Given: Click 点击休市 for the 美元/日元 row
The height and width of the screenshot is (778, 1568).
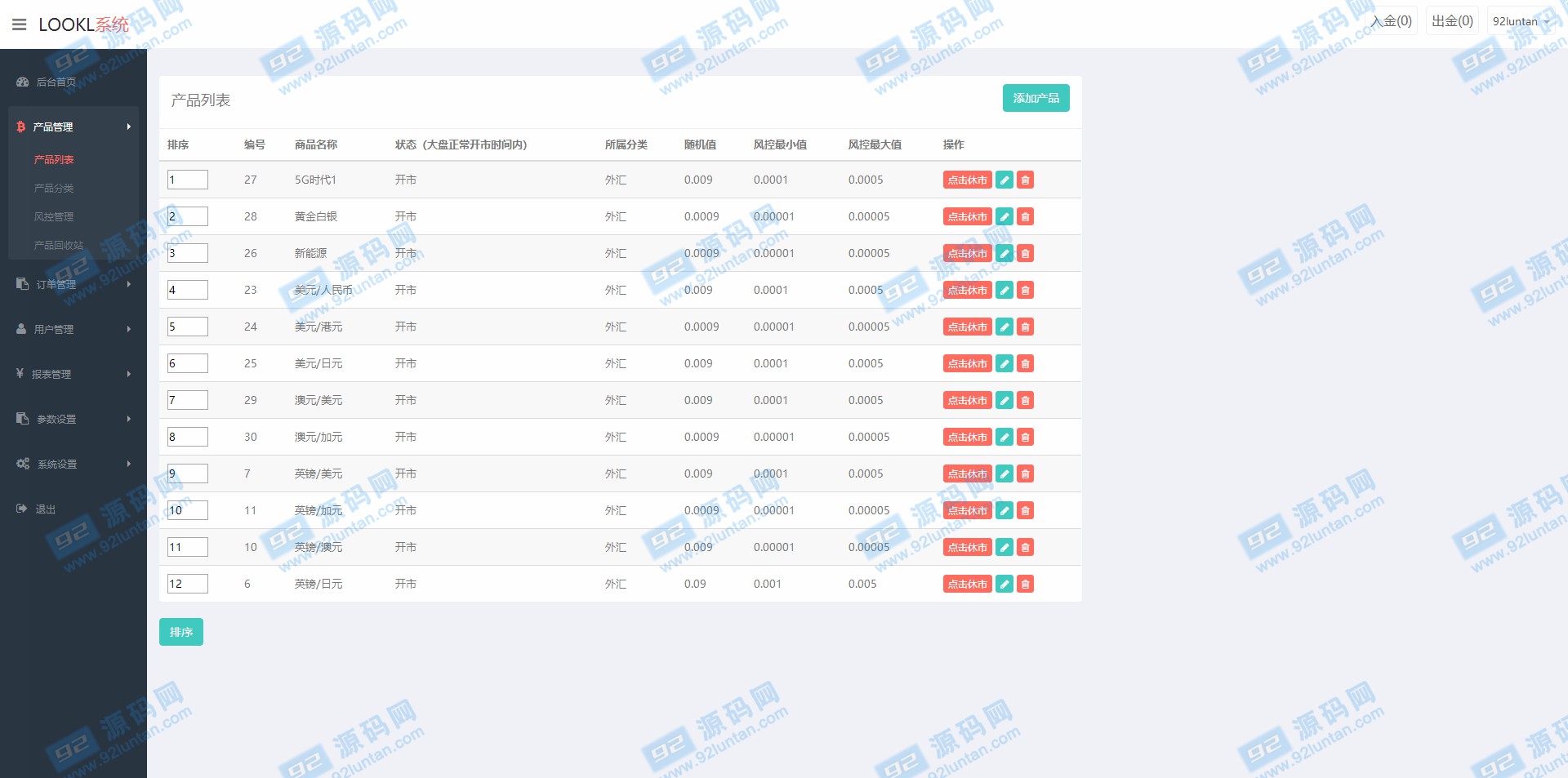Looking at the screenshot, I should point(968,363).
